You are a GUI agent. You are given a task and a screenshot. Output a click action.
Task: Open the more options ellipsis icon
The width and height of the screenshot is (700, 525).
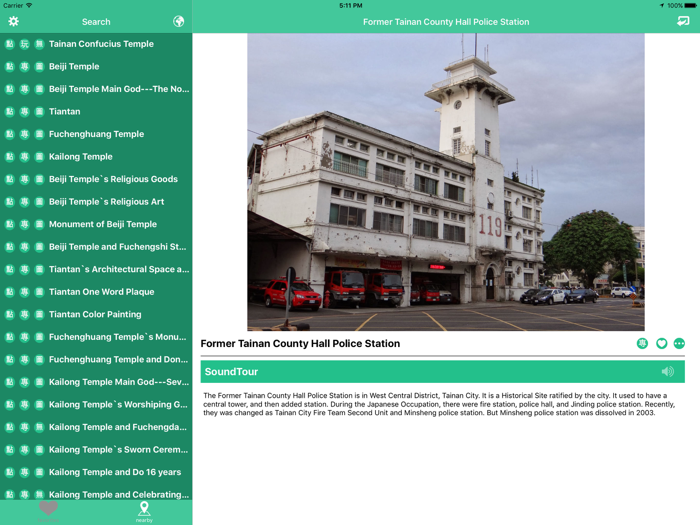pyautogui.click(x=679, y=344)
